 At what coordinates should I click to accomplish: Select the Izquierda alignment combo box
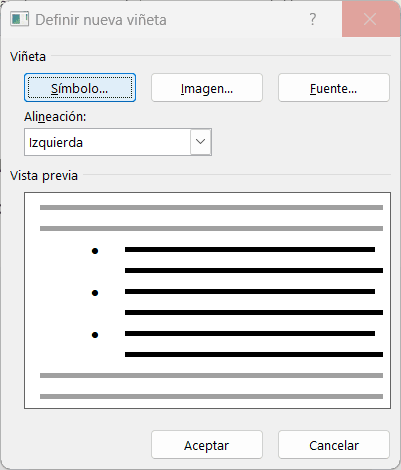(118, 142)
